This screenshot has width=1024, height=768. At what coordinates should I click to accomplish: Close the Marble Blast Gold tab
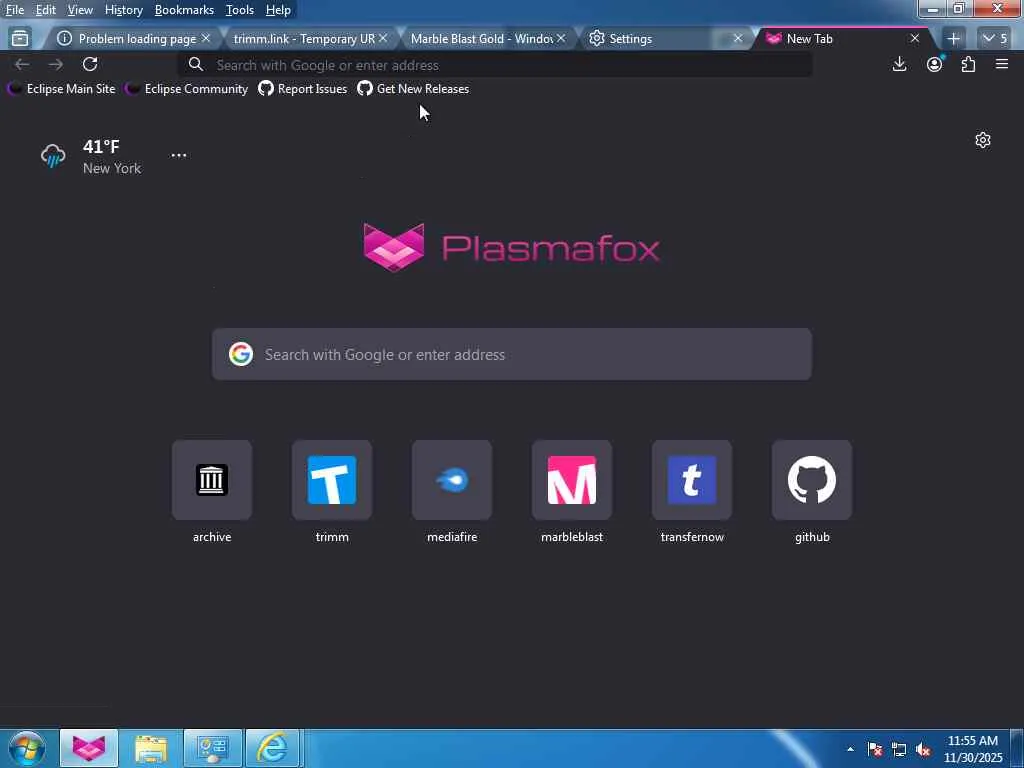[x=561, y=39]
